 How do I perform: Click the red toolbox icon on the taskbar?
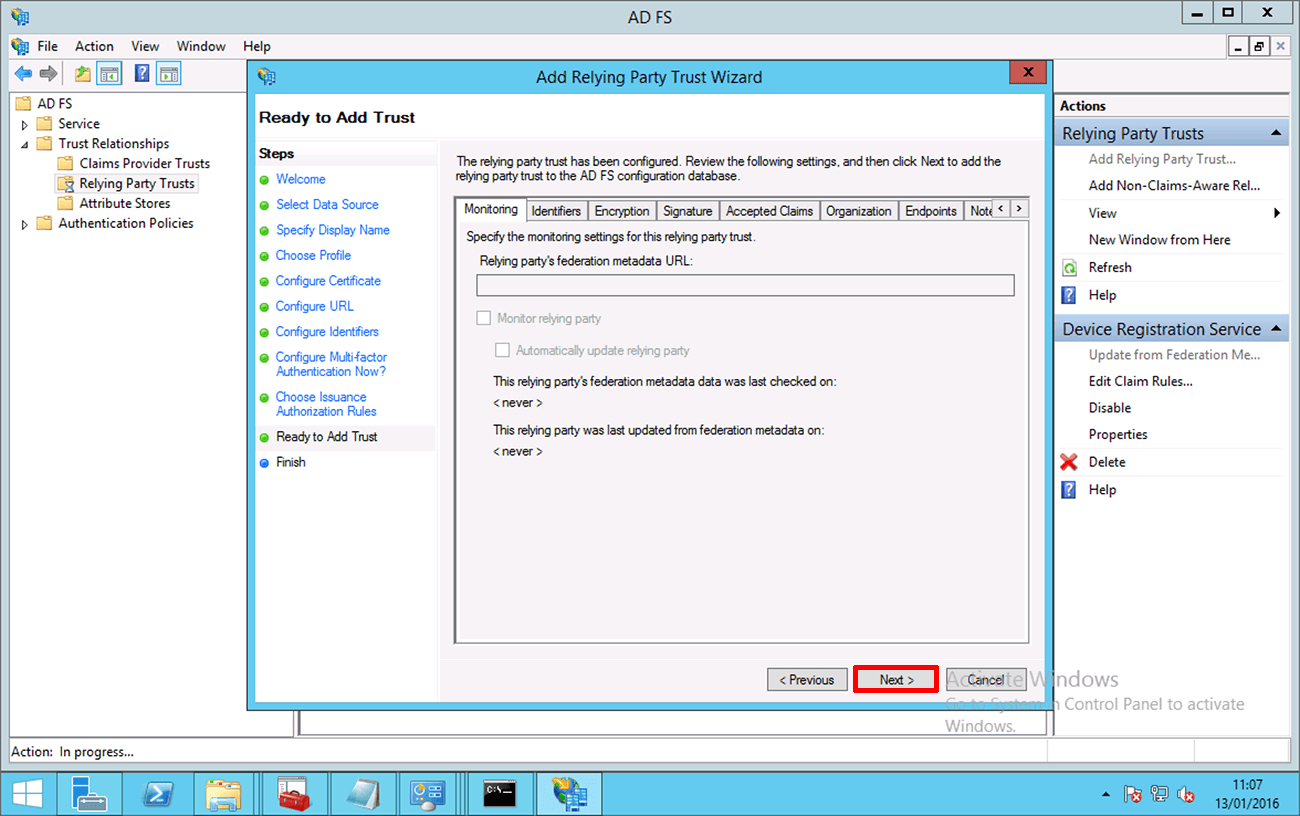tap(294, 794)
